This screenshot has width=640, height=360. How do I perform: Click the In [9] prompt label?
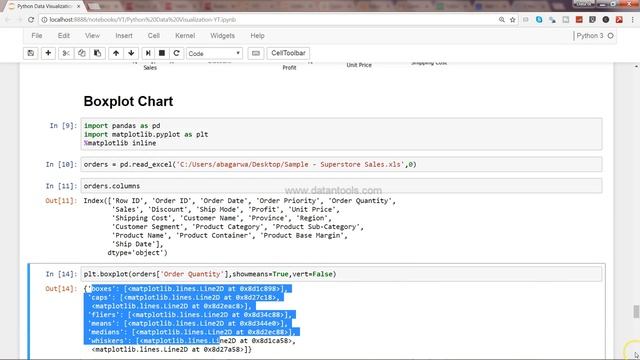click(x=63, y=126)
